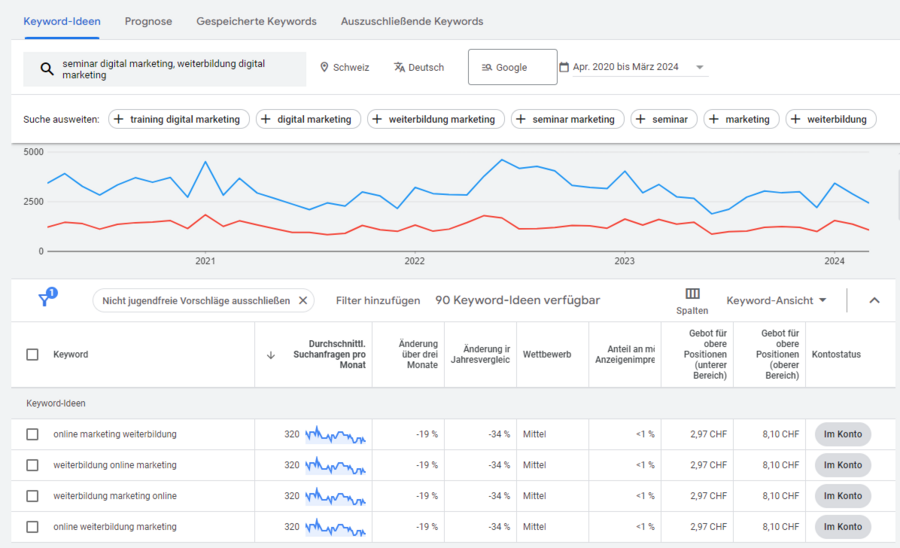
Task: Click the Schweiz location pin icon
Action: pyautogui.click(x=324, y=68)
